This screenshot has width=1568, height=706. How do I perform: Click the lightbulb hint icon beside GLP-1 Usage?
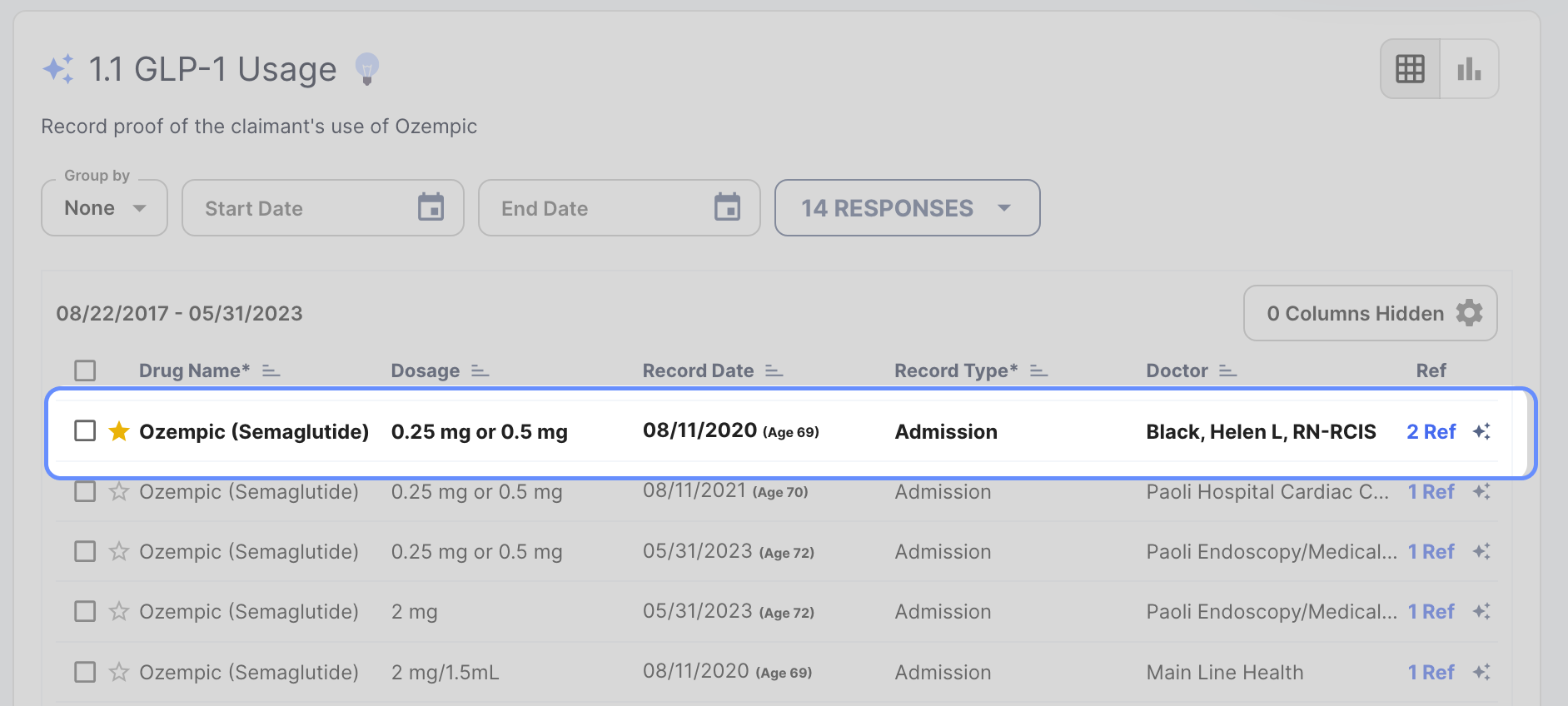(366, 69)
